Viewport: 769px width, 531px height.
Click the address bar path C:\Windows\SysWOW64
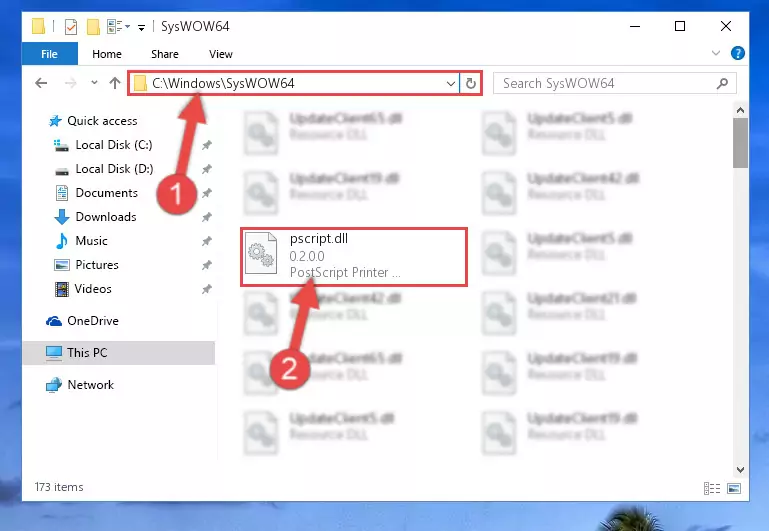pos(223,83)
